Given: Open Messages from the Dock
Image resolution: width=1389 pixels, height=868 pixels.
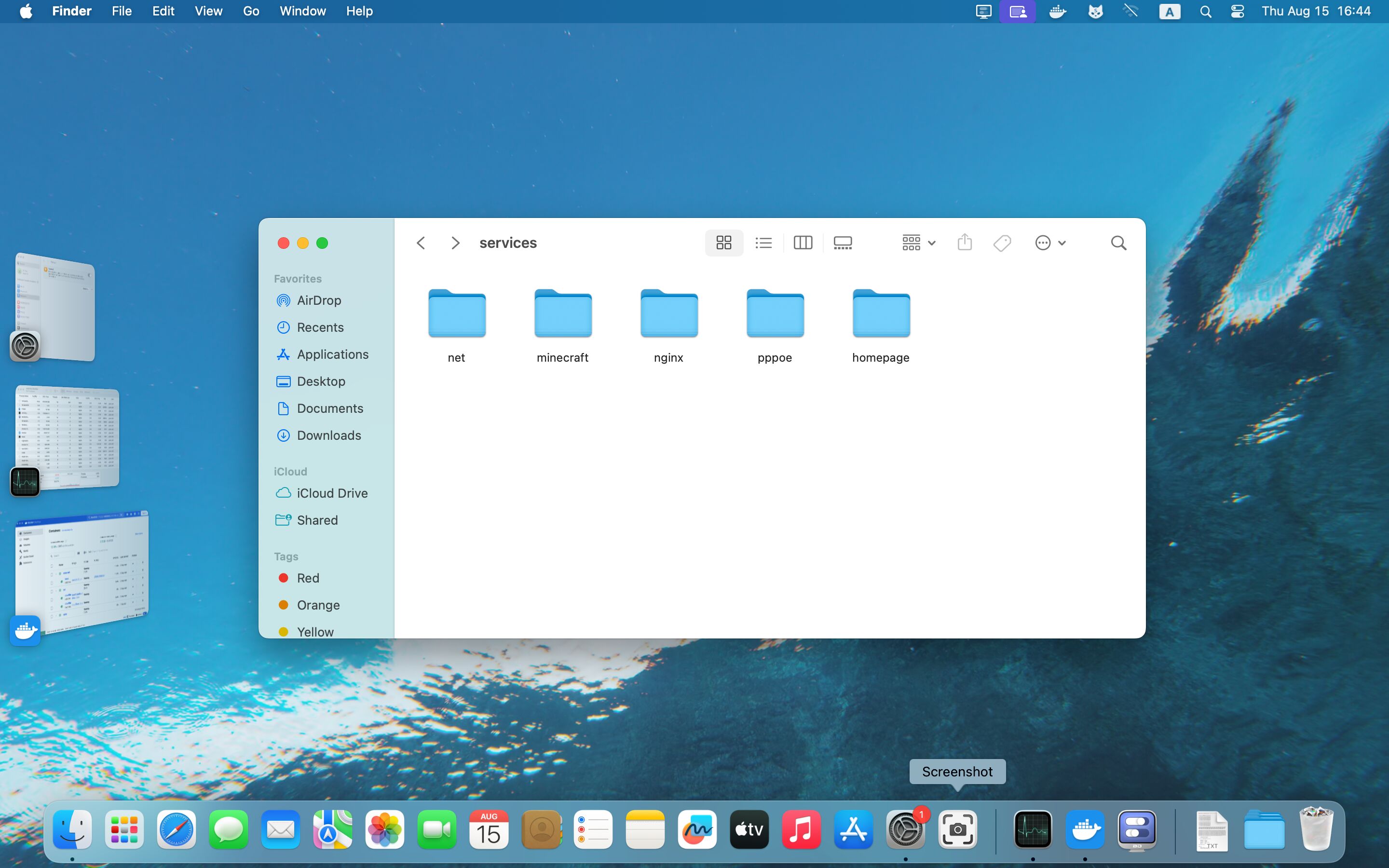Looking at the screenshot, I should click(229, 829).
